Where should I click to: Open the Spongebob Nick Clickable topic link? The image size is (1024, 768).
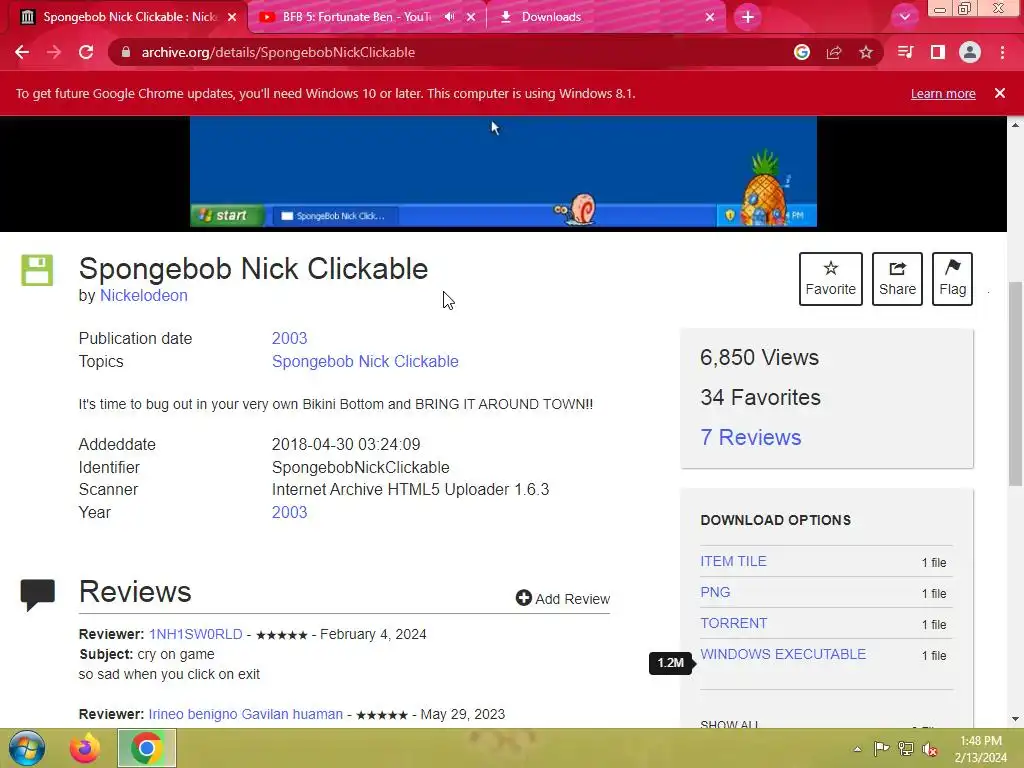pos(365,361)
